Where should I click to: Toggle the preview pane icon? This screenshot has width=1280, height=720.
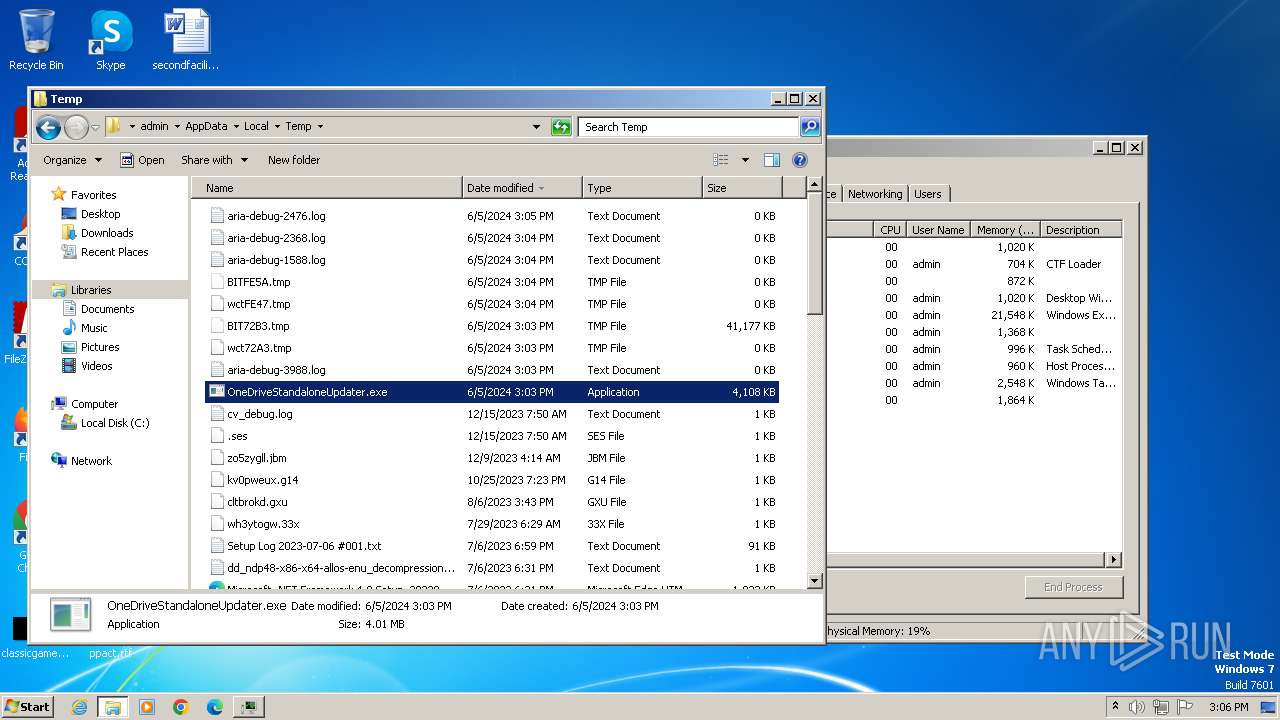pyautogui.click(x=772, y=160)
